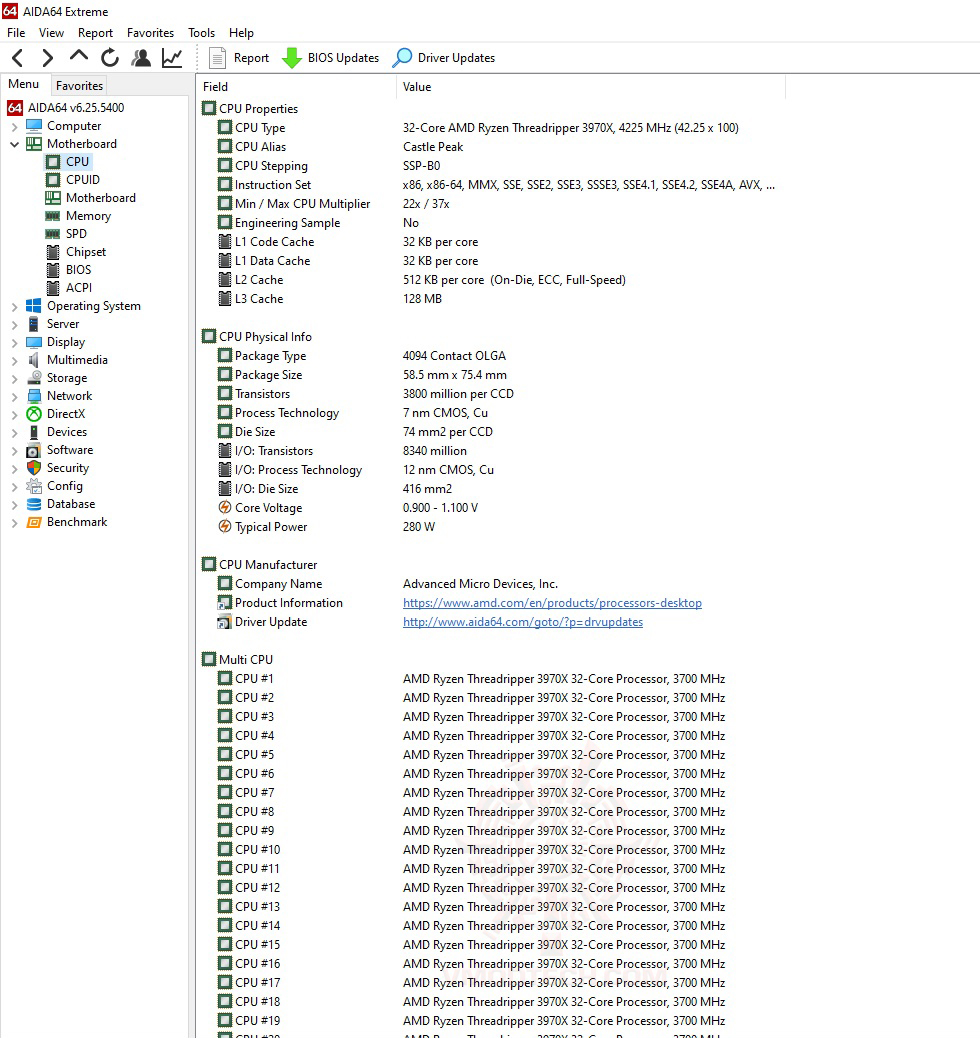Click the Driver Updates toolbar button label
Viewport: 980px width, 1038px height.
pos(456,58)
